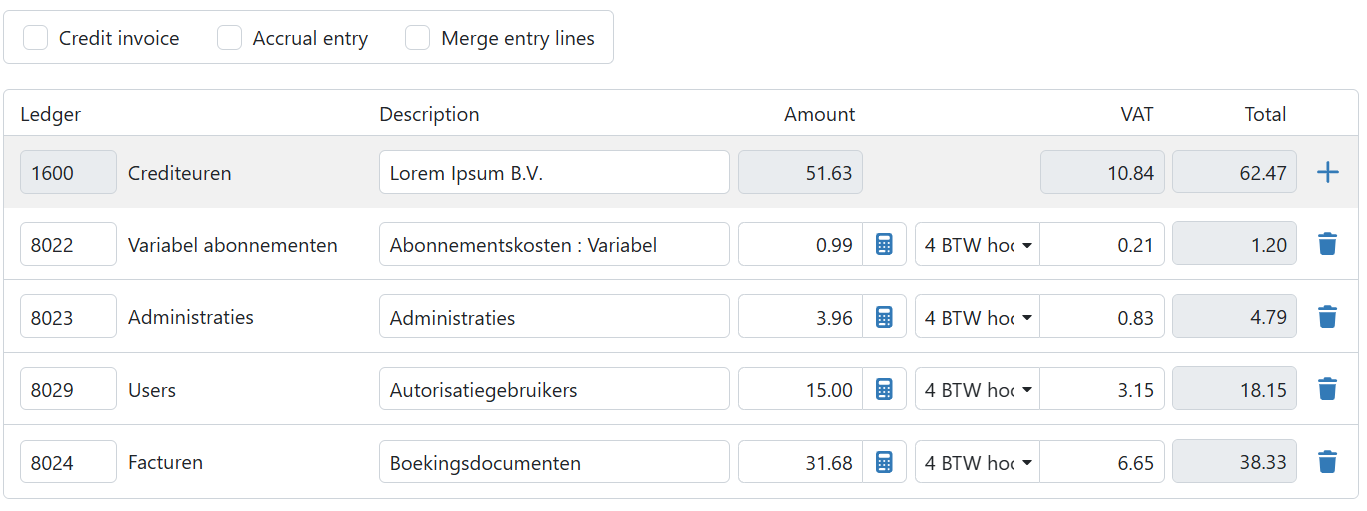Focus the Boekingsdocumenten description field
Viewport: 1367px width, 511px height.
554,461
